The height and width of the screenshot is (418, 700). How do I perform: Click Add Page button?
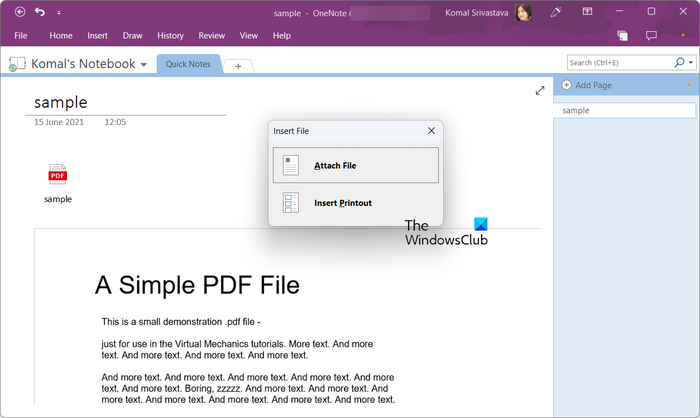click(587, 85)
